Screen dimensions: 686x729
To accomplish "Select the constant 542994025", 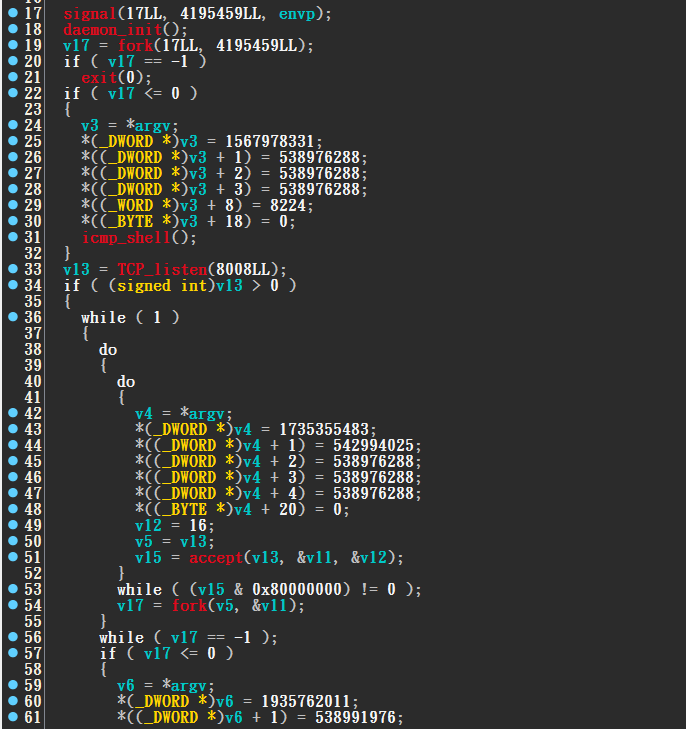I will tap(373, 445).
